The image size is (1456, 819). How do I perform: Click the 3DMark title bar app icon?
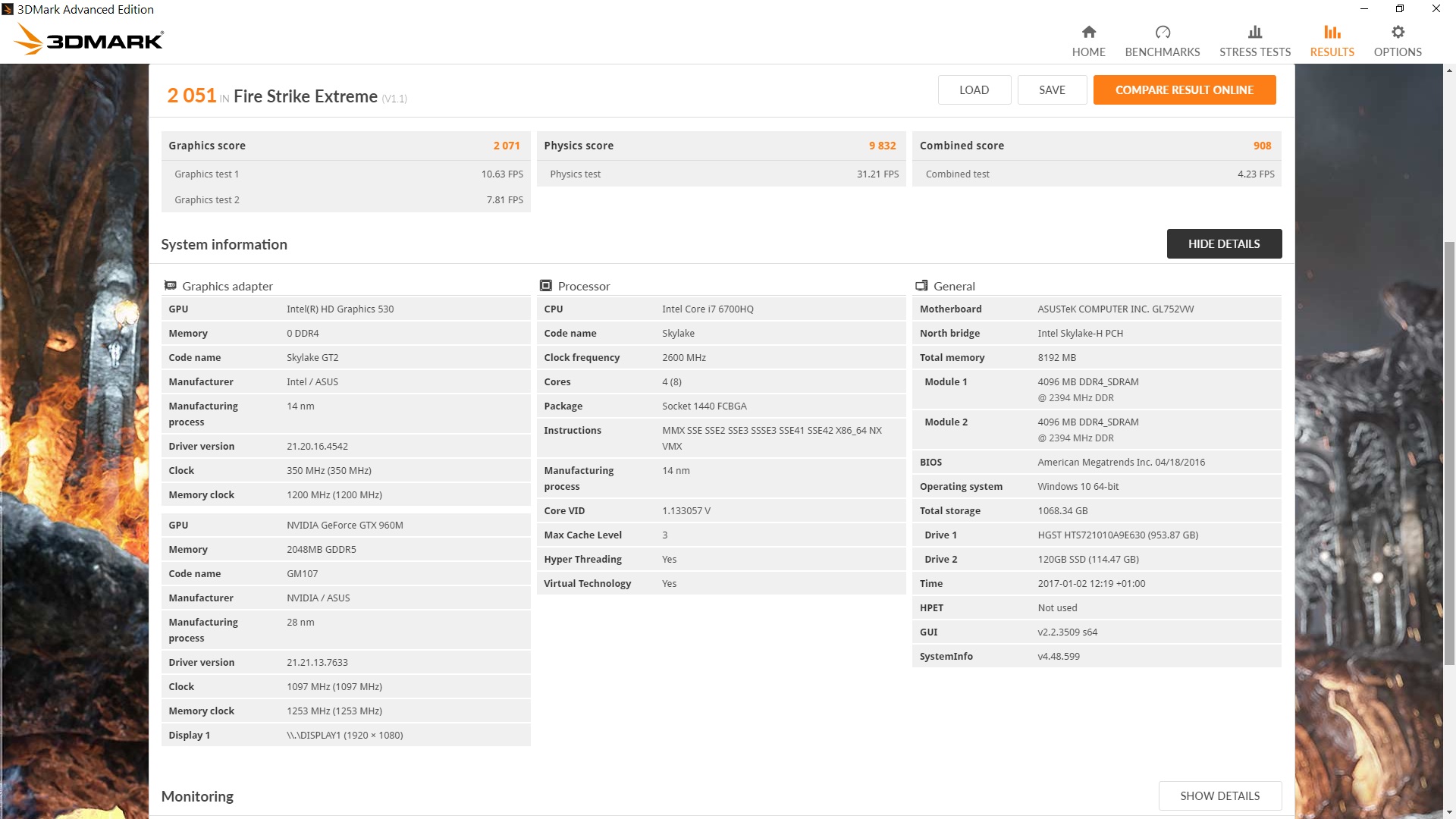pyautogui.click(x=8, y=9)
